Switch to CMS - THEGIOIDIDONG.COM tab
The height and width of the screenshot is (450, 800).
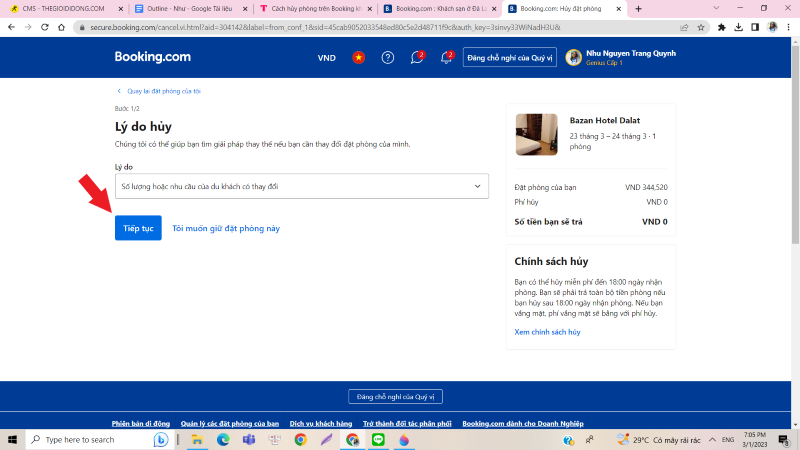[64, 9]
